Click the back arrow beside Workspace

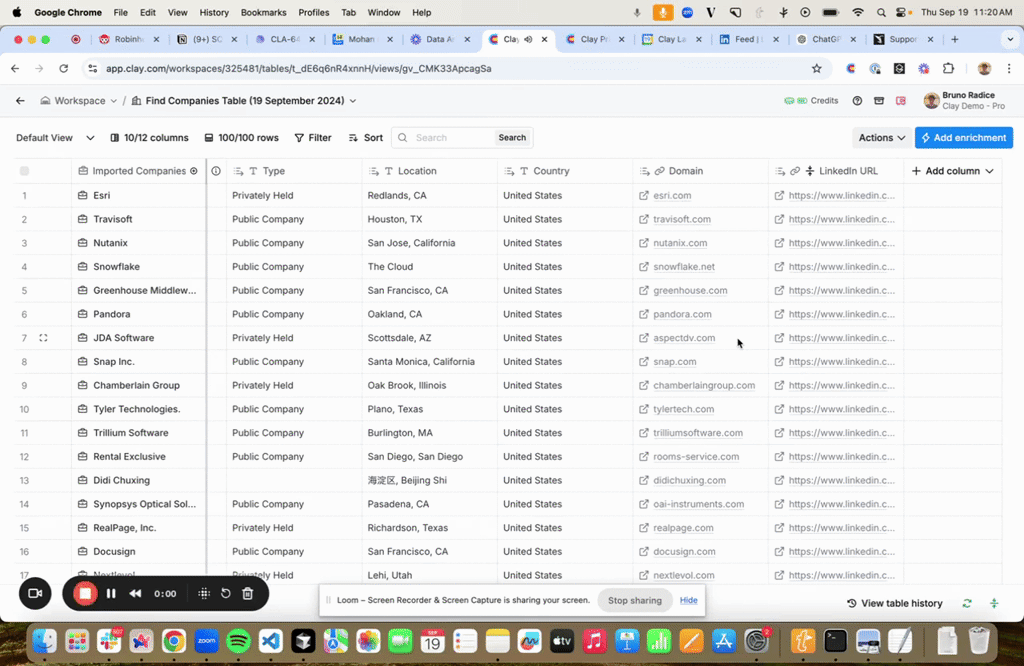coord(20,101)
